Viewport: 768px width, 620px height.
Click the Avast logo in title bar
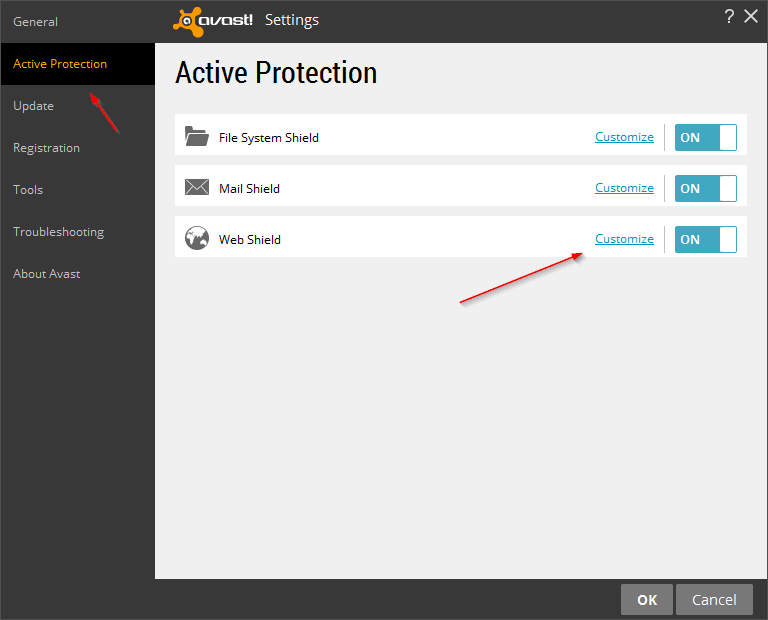pyautogui.click(x=213, y=20)
